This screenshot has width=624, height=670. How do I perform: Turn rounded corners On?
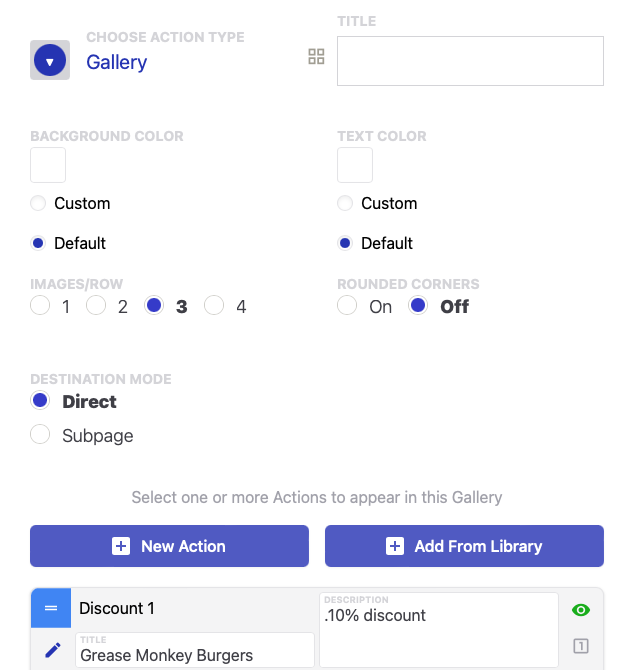(x=347, y=306)
